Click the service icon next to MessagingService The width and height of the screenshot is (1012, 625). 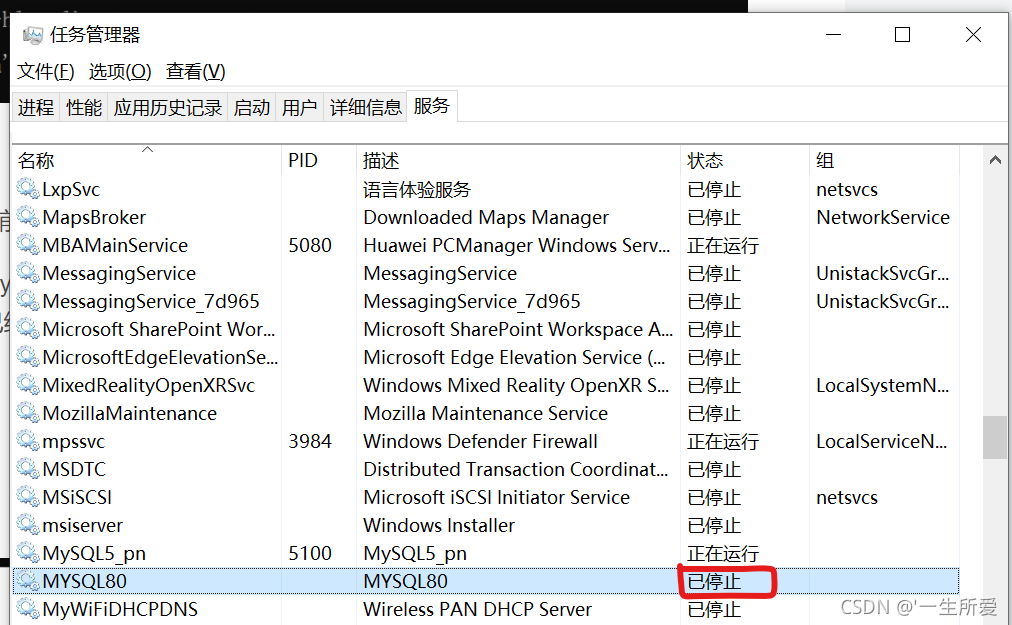pyautogui.click(x=28, y=272)
